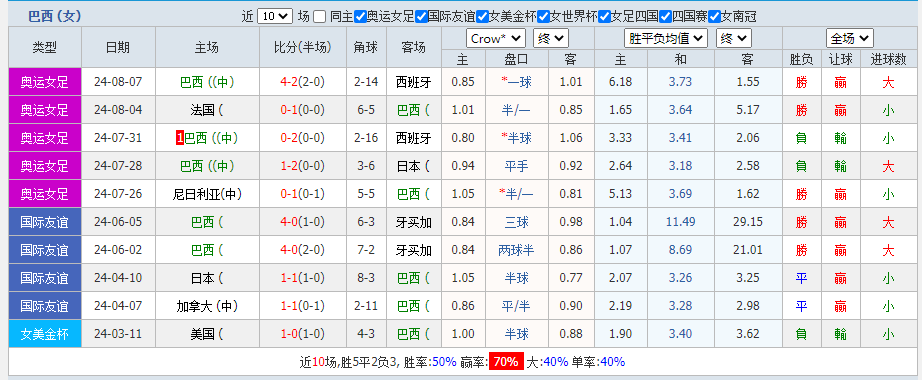Viewport: 922px width, 380px height.
Task: Open the 全场 dropdown
Action: click(850, 39)
